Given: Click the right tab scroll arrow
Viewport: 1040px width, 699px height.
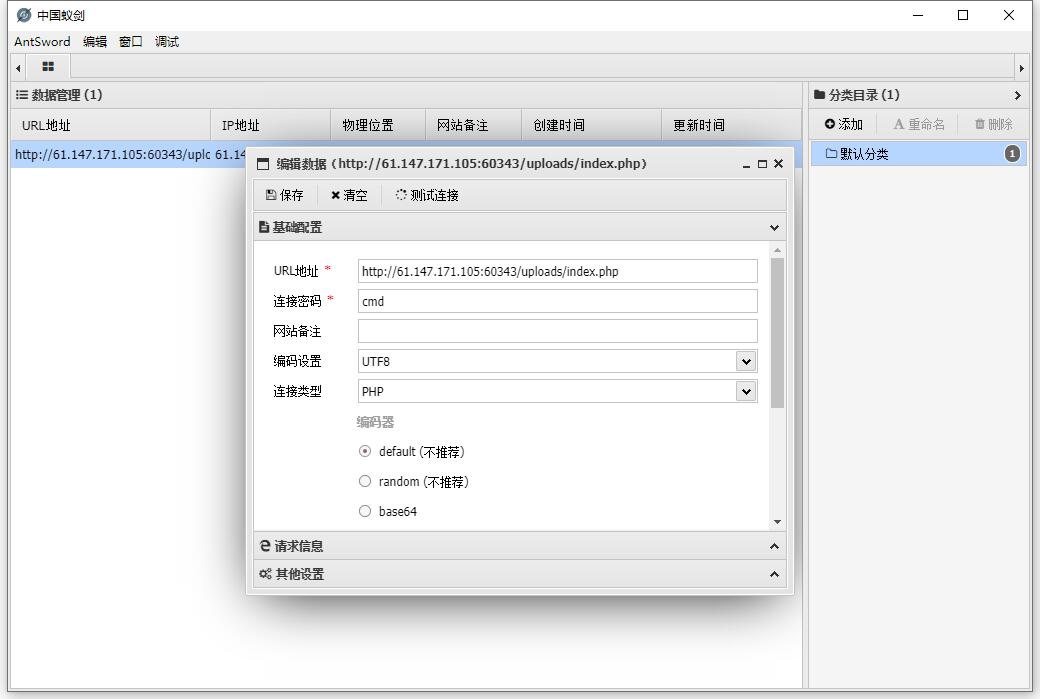Looking at the screenshot, I should click(1021, 68).
